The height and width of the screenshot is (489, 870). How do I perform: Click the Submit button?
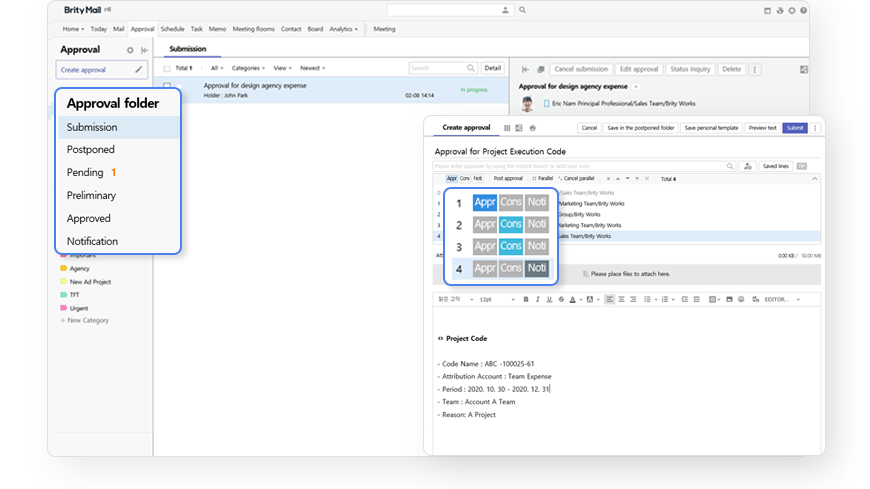point(794,128)
